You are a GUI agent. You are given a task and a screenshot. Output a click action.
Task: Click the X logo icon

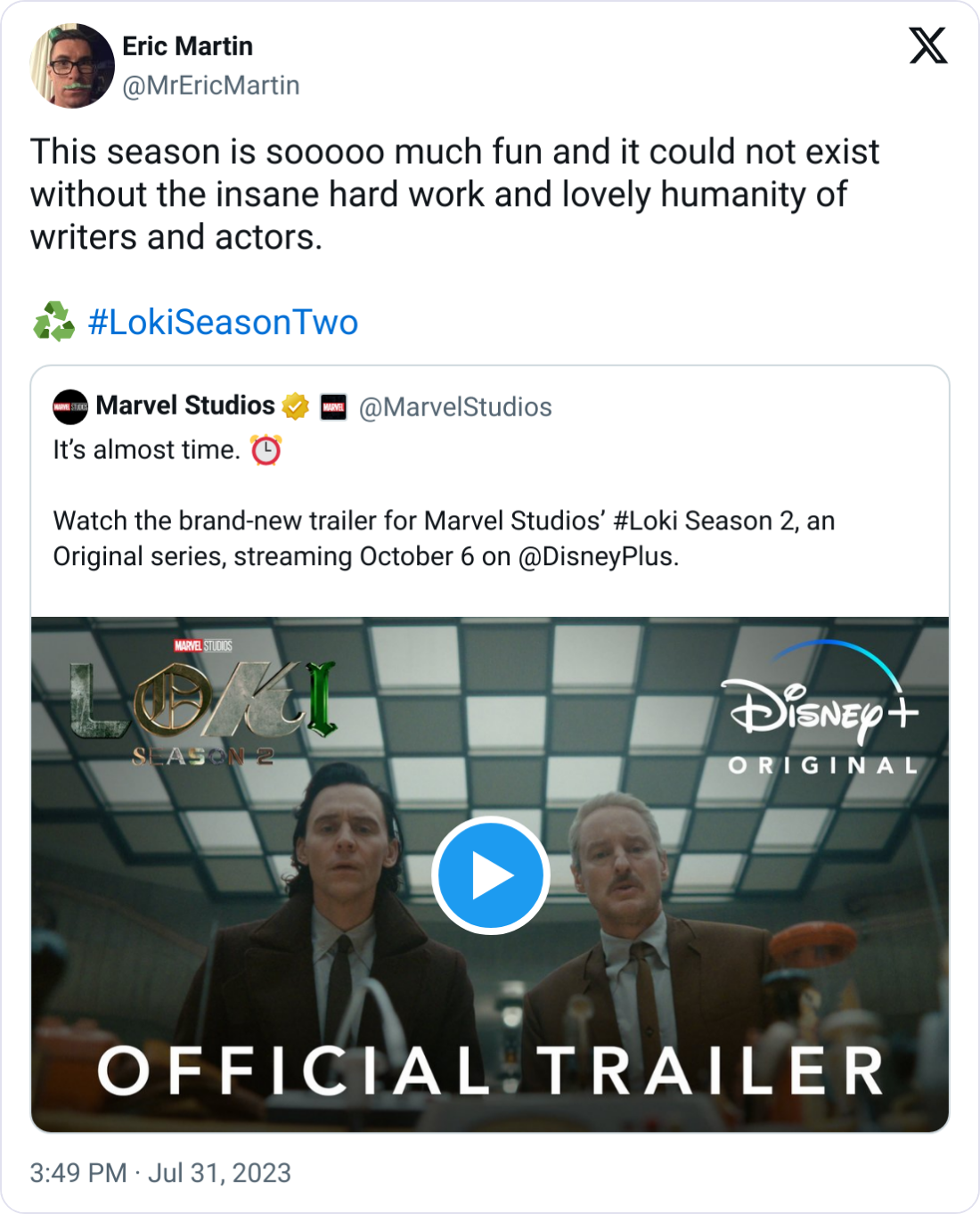[x=927, y=45]
